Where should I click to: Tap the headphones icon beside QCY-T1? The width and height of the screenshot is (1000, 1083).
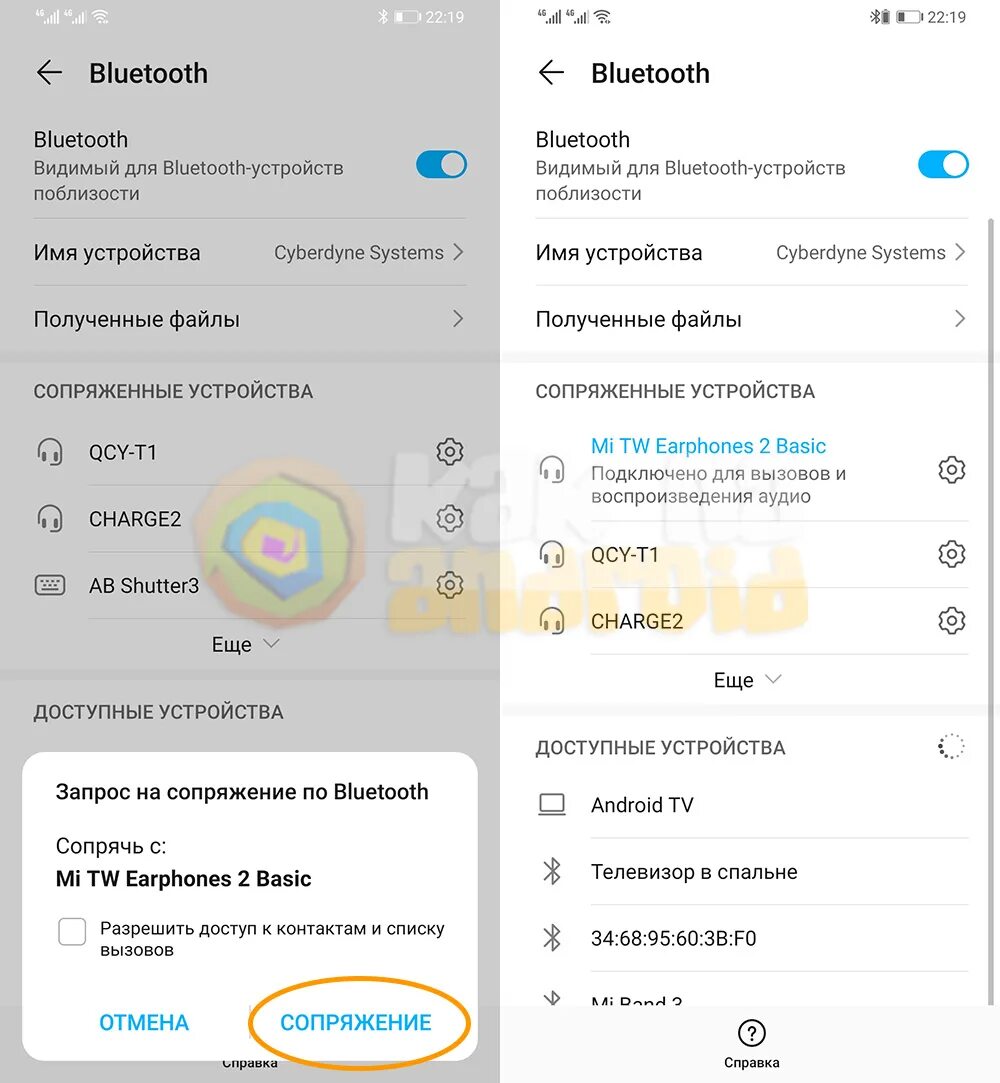coord(50,451)
